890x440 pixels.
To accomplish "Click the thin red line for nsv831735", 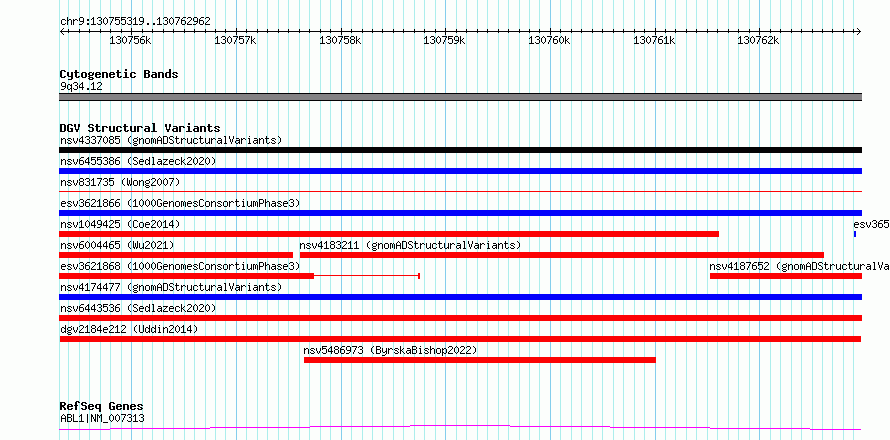I will click(460, 192).
